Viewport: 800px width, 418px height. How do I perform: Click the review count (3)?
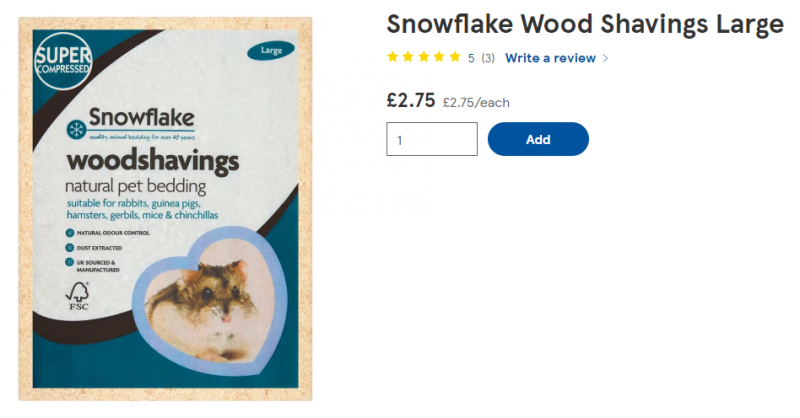[488, 58]
